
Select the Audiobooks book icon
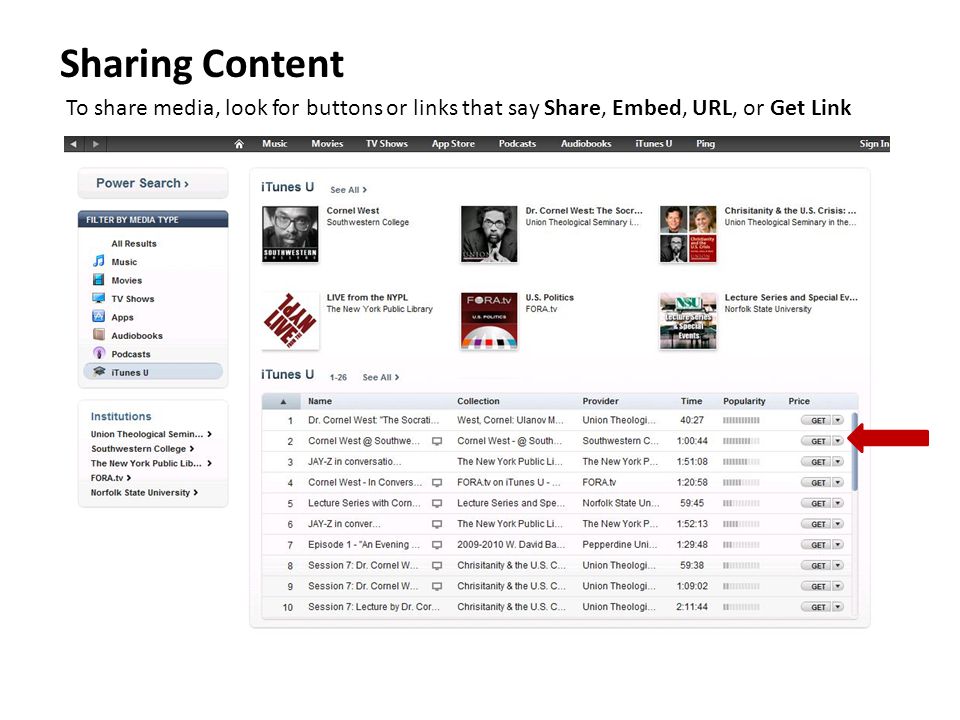coord(99,334)
